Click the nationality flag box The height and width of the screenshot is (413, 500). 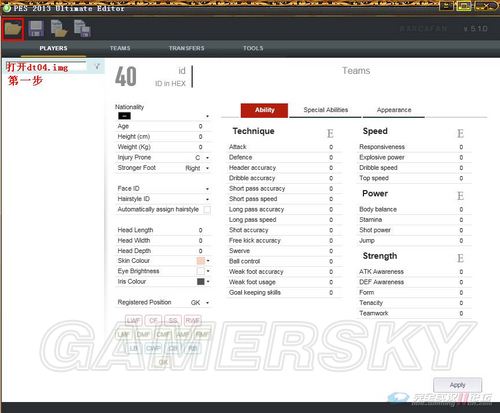click(x=124, y=116)
